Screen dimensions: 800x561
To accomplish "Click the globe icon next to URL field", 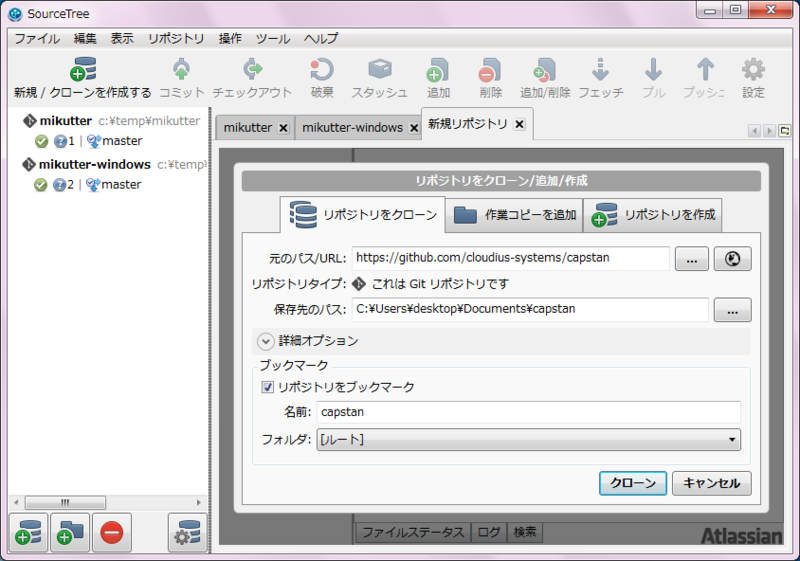I will (x=733, y=259).
